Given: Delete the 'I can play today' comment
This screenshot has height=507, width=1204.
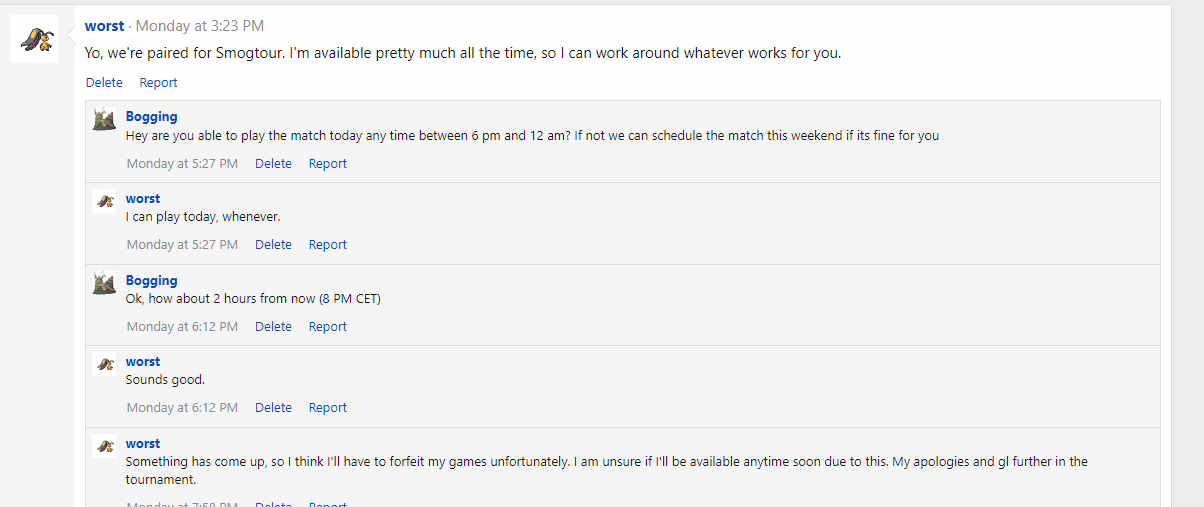Looking at the screenshot, I should 273,244.
